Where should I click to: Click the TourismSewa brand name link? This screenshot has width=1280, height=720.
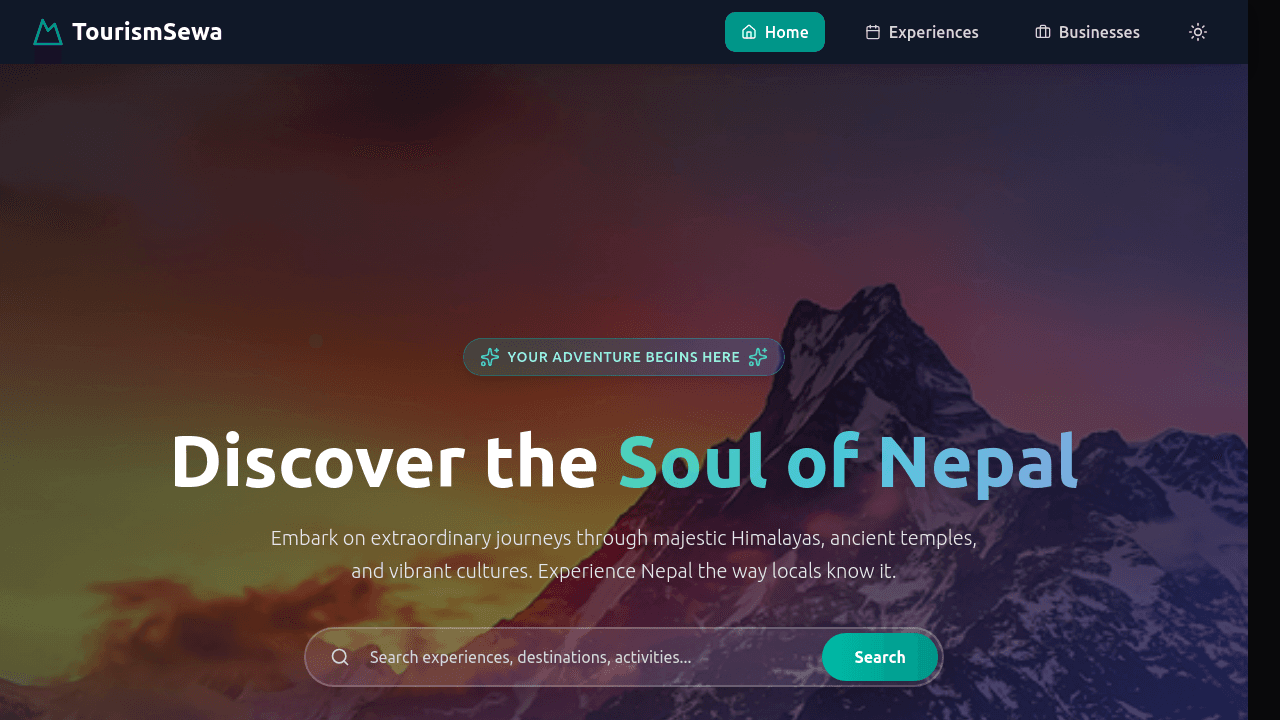(x=147, y=32)
